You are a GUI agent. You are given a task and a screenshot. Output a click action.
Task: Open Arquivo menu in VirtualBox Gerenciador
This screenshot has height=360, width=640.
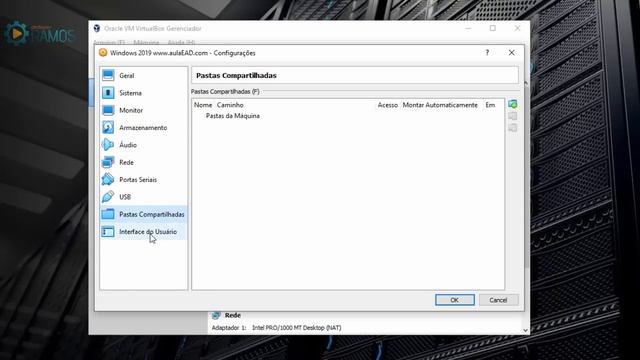pyautogui.click(x=109, y=42)
